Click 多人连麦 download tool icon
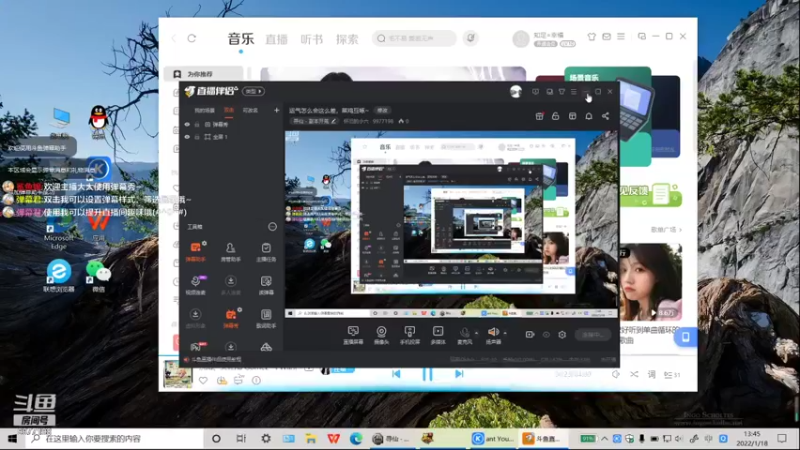The image size is (800, 450). pos(231,285)
